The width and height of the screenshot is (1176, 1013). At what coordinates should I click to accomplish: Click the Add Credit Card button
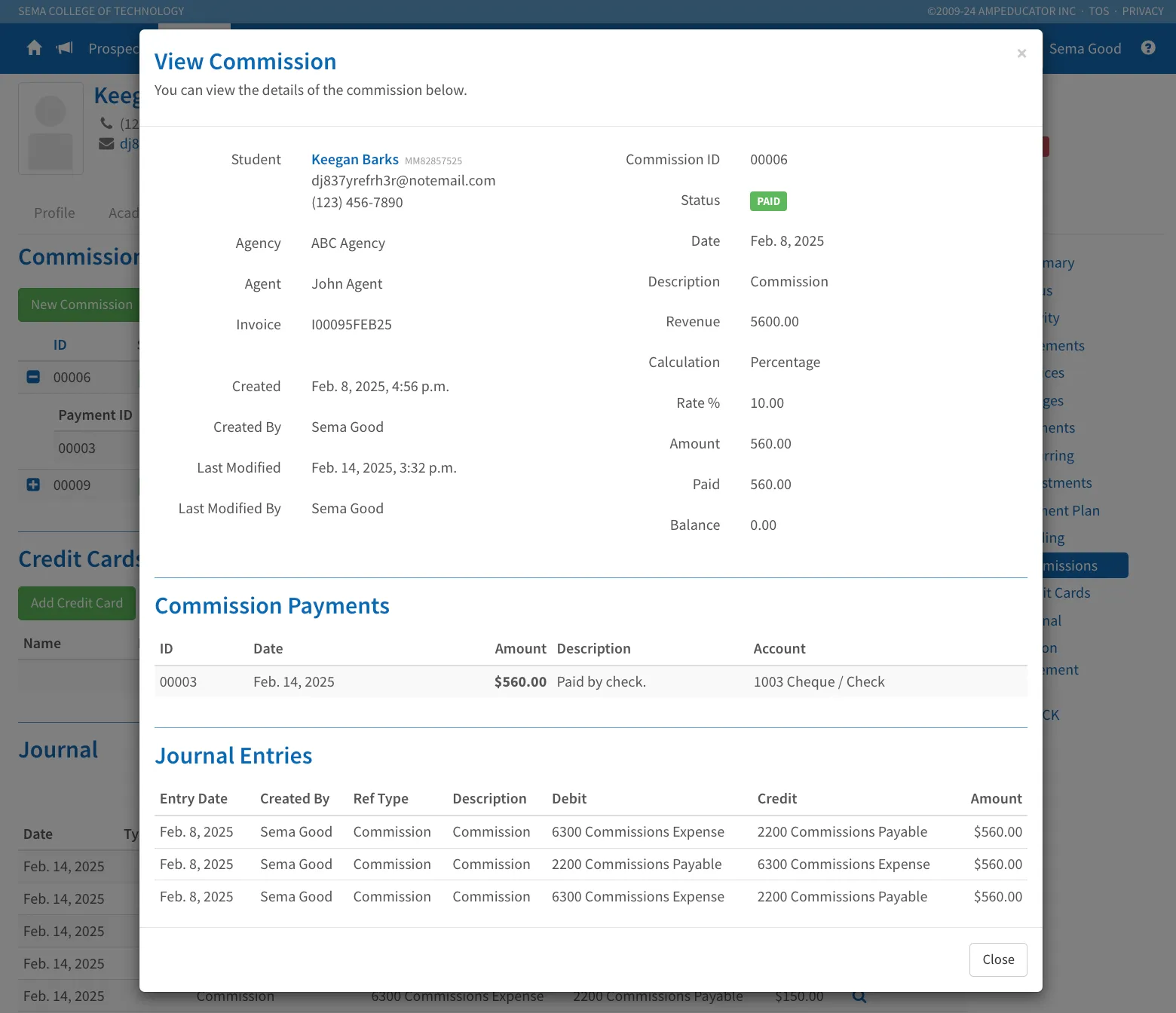(77, 604)
